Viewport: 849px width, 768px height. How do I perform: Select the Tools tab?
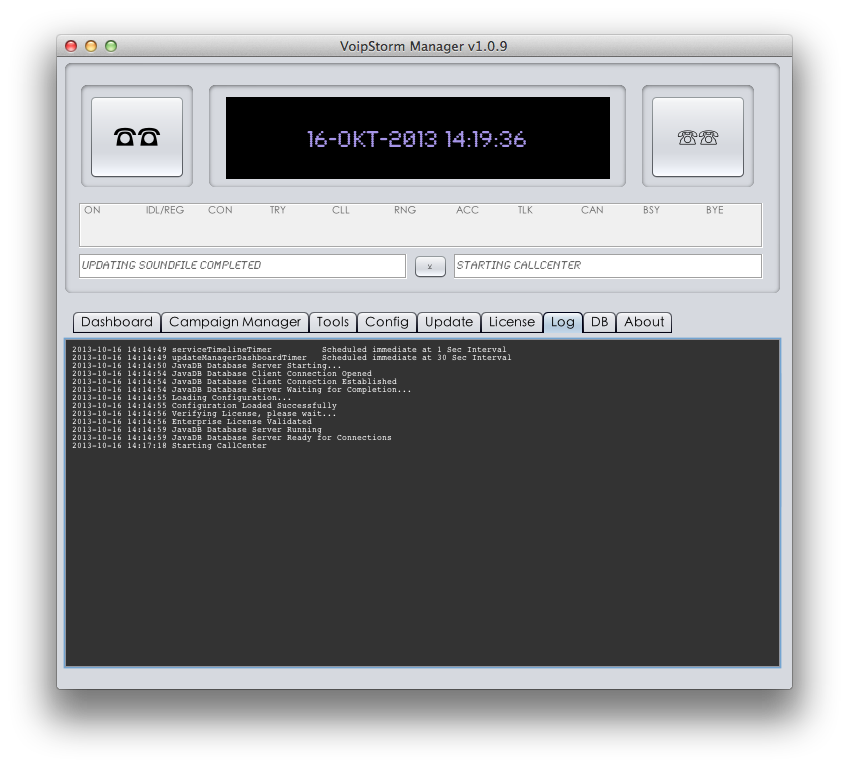(x=333, y=322)
